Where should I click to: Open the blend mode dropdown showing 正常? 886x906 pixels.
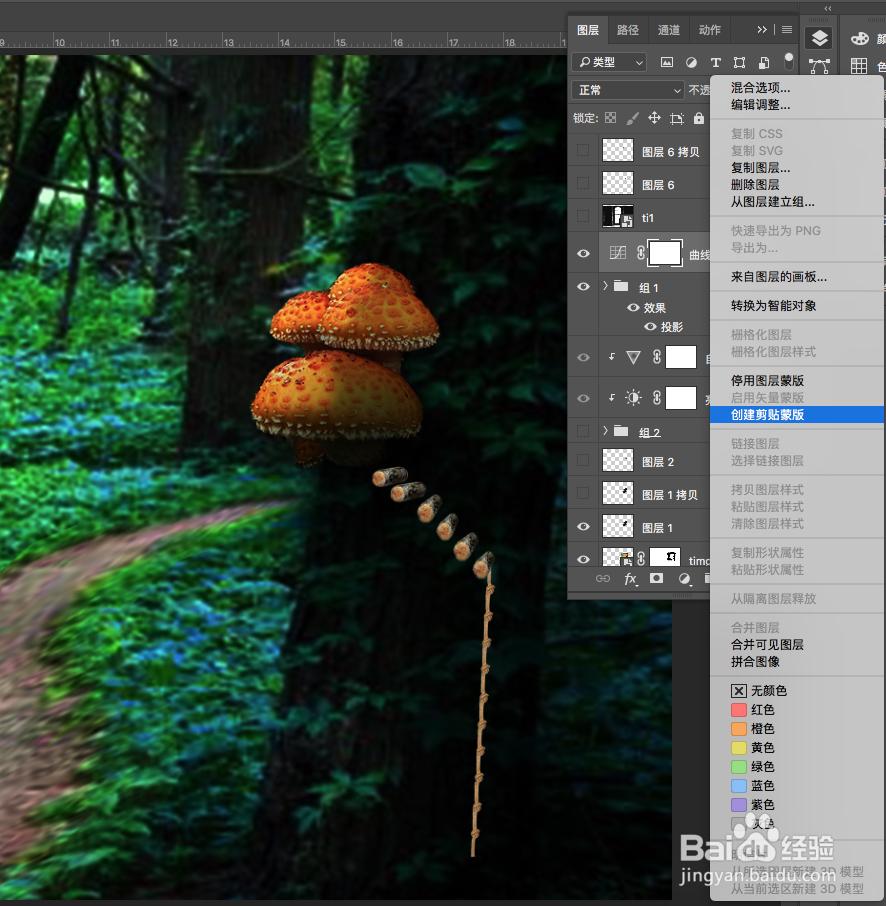click(x=627, y=90)
